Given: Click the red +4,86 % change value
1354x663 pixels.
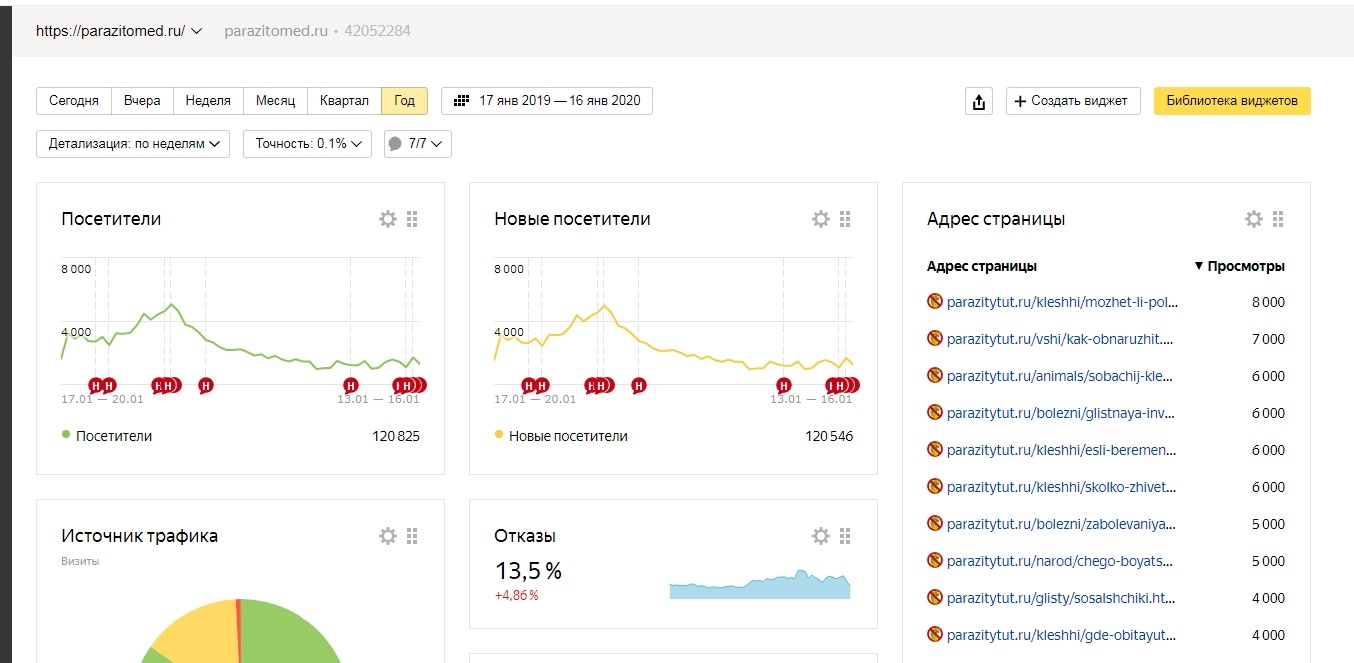Looking at the screenshot, I should 516,596.
